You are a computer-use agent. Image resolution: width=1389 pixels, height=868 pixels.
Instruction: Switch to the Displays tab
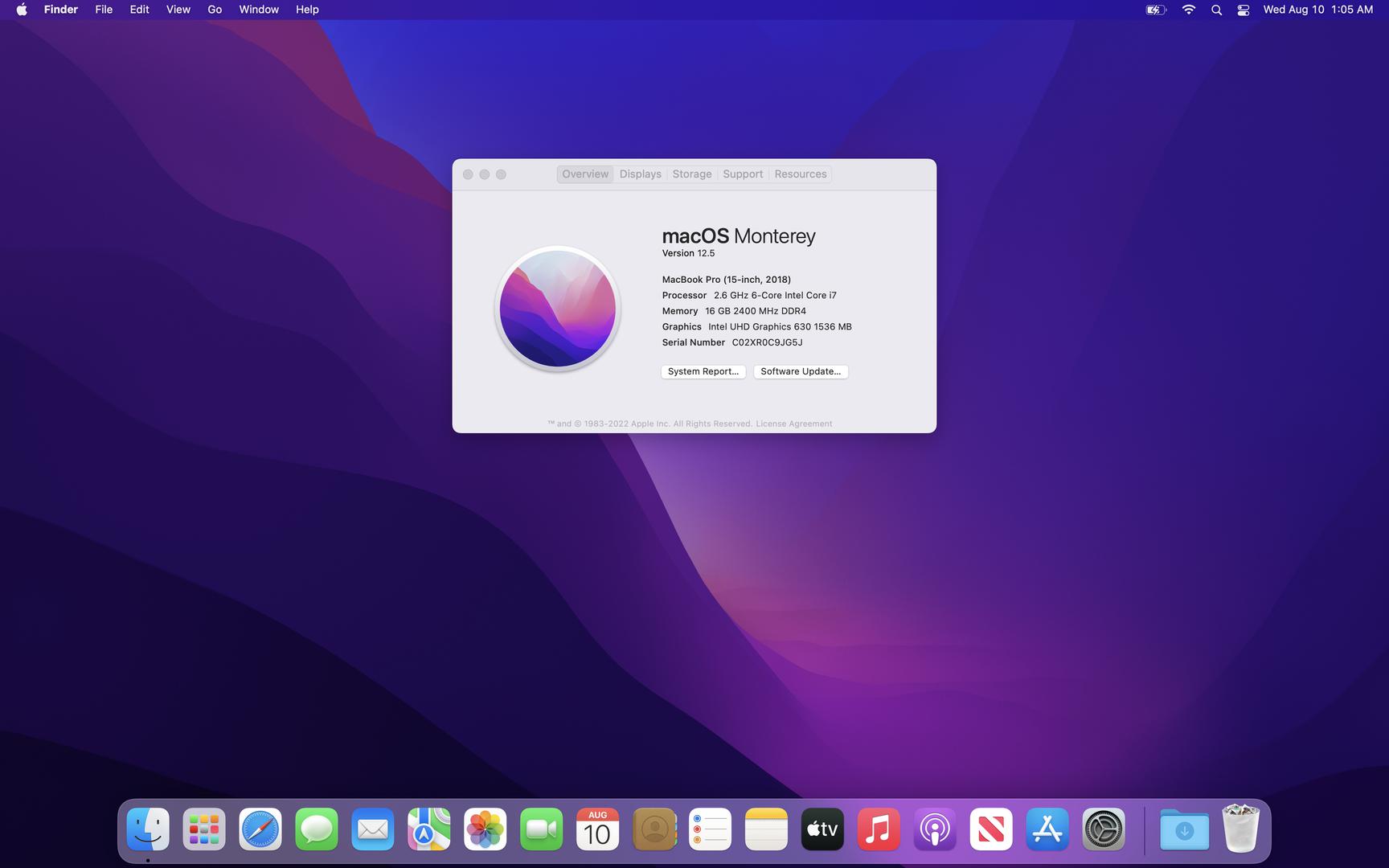pyautogui.click(x=641, y=174)
